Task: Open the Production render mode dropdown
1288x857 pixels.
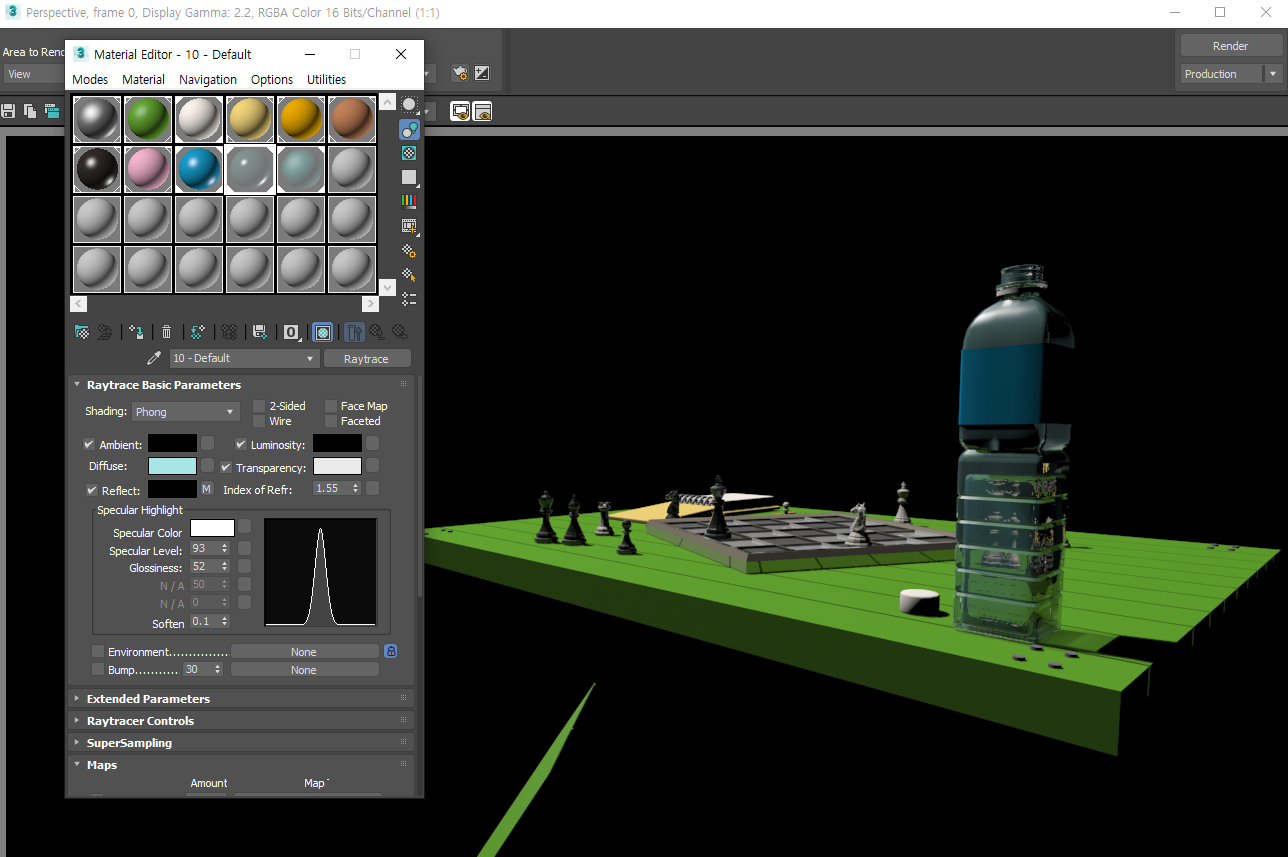Action: point(1230,74)
